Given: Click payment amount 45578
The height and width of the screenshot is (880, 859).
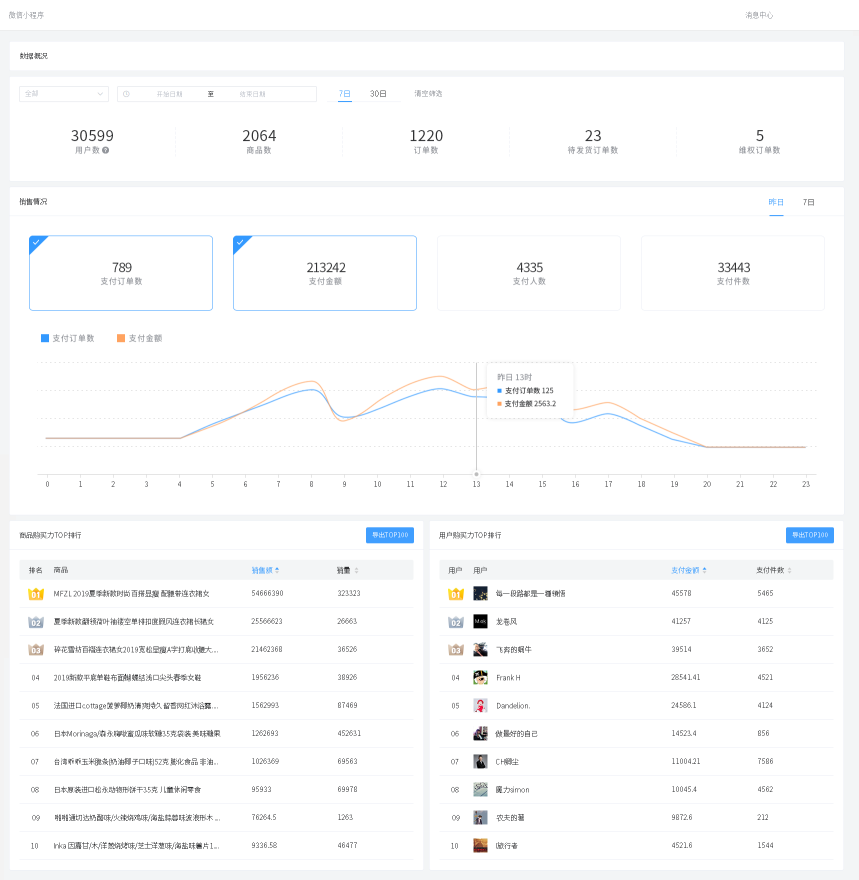Looking at the screenshot, I should [x=681, y=593].
